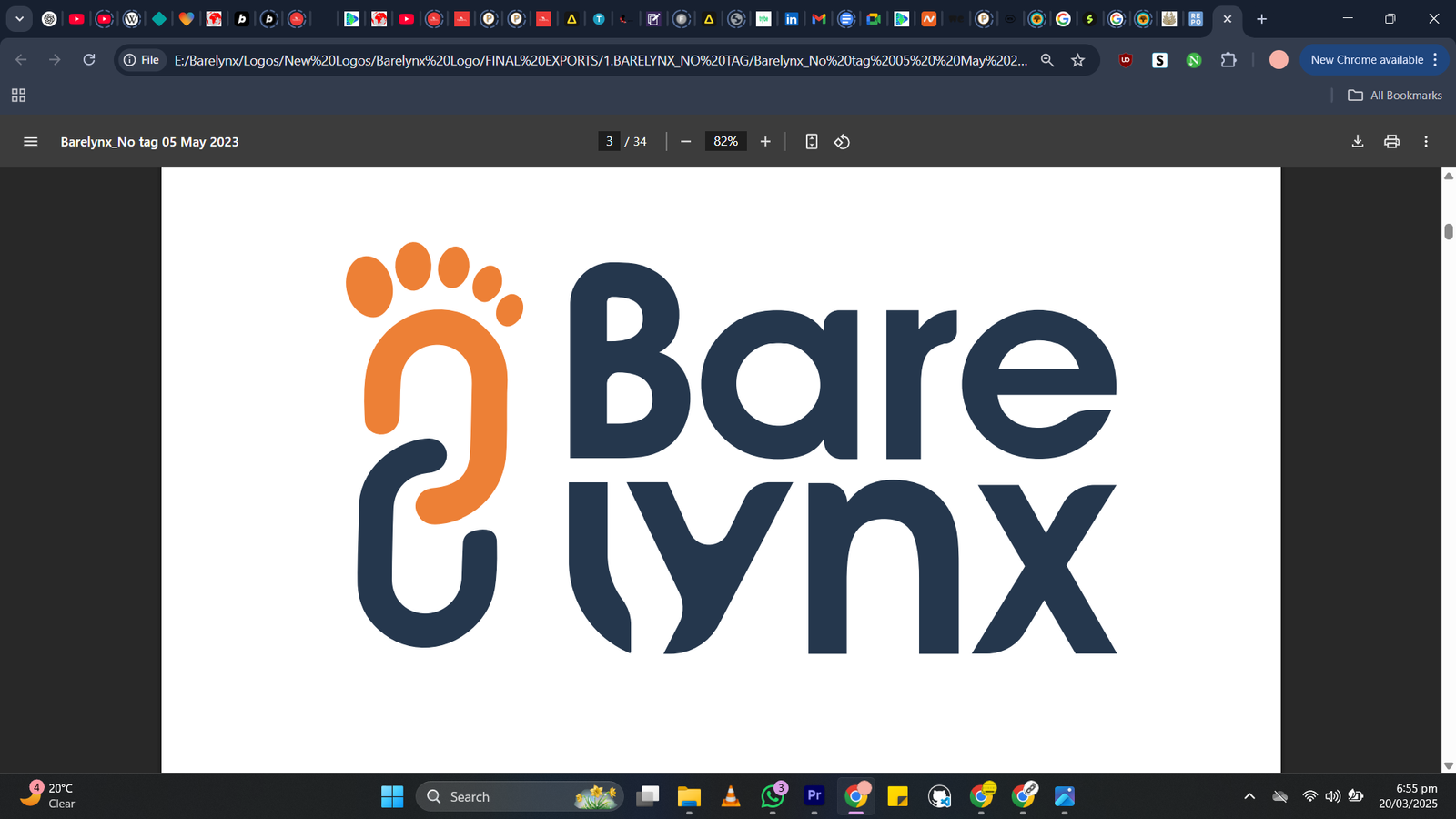
Task: Open PDF viewer more actions menu
Action: point(1426,142)
